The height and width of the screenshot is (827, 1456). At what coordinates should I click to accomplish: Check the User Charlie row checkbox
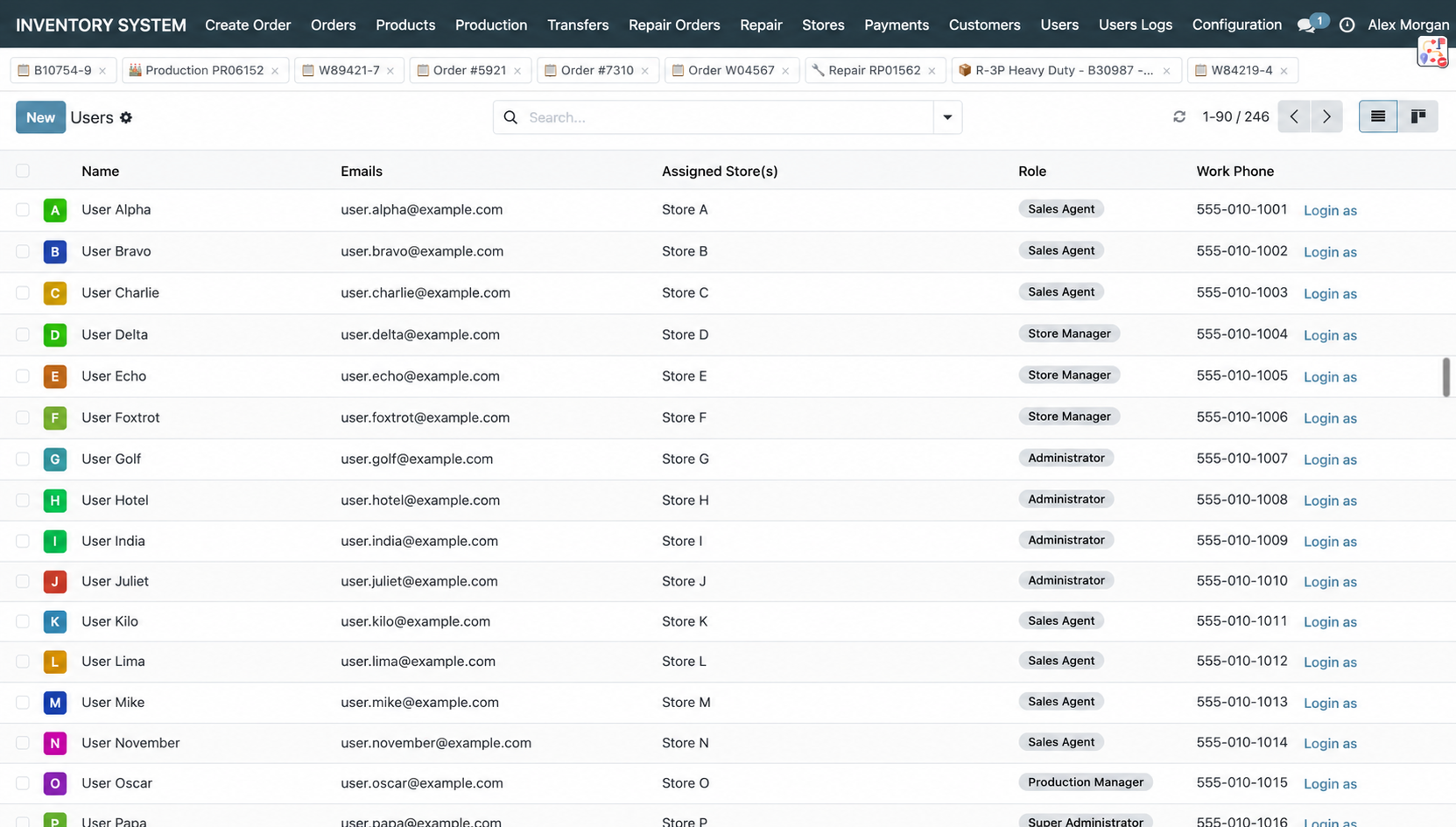tap(23, 292)
